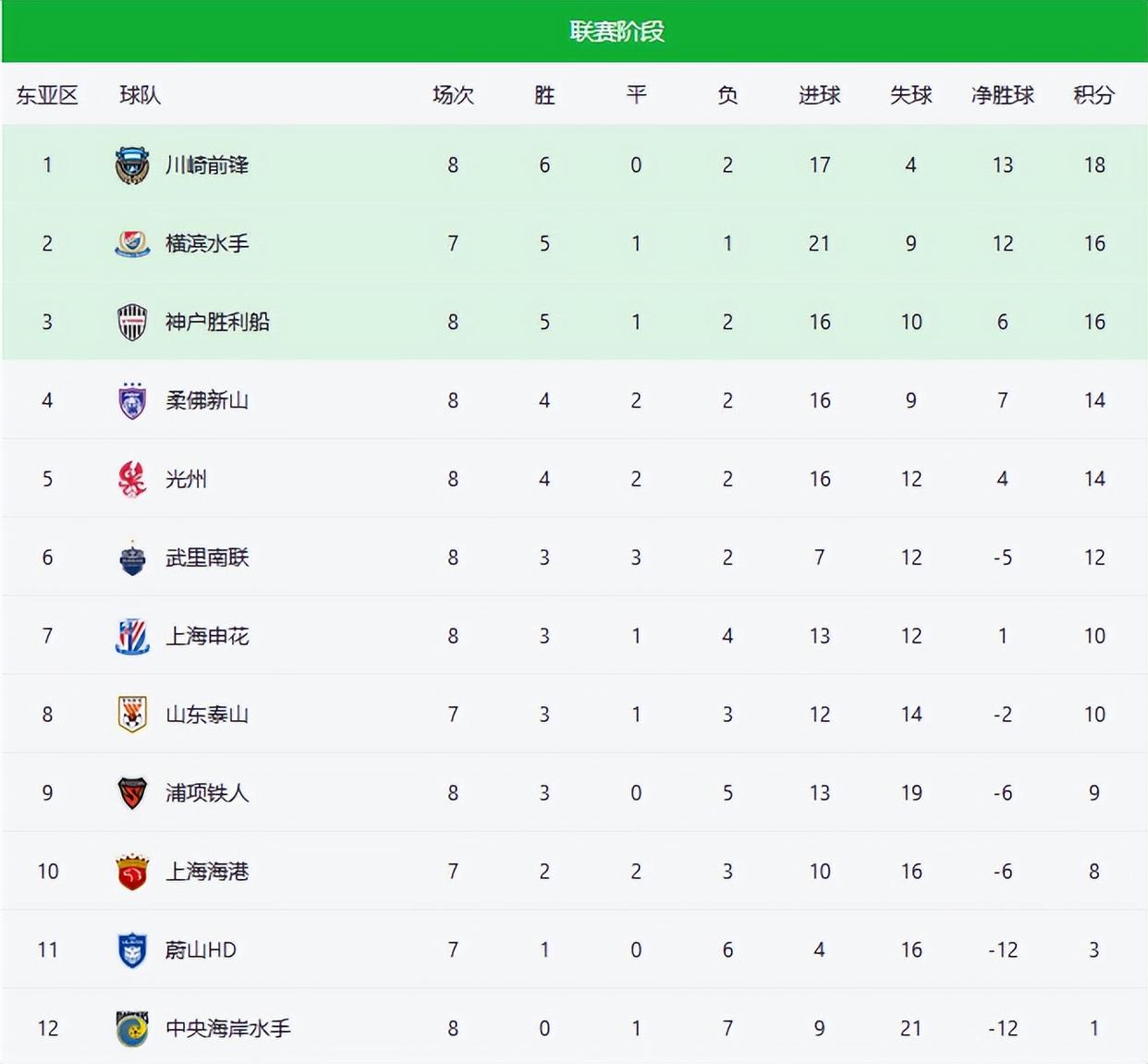
Task: Click the Shanghai Port (上海海港) crest
Action: 132,873
